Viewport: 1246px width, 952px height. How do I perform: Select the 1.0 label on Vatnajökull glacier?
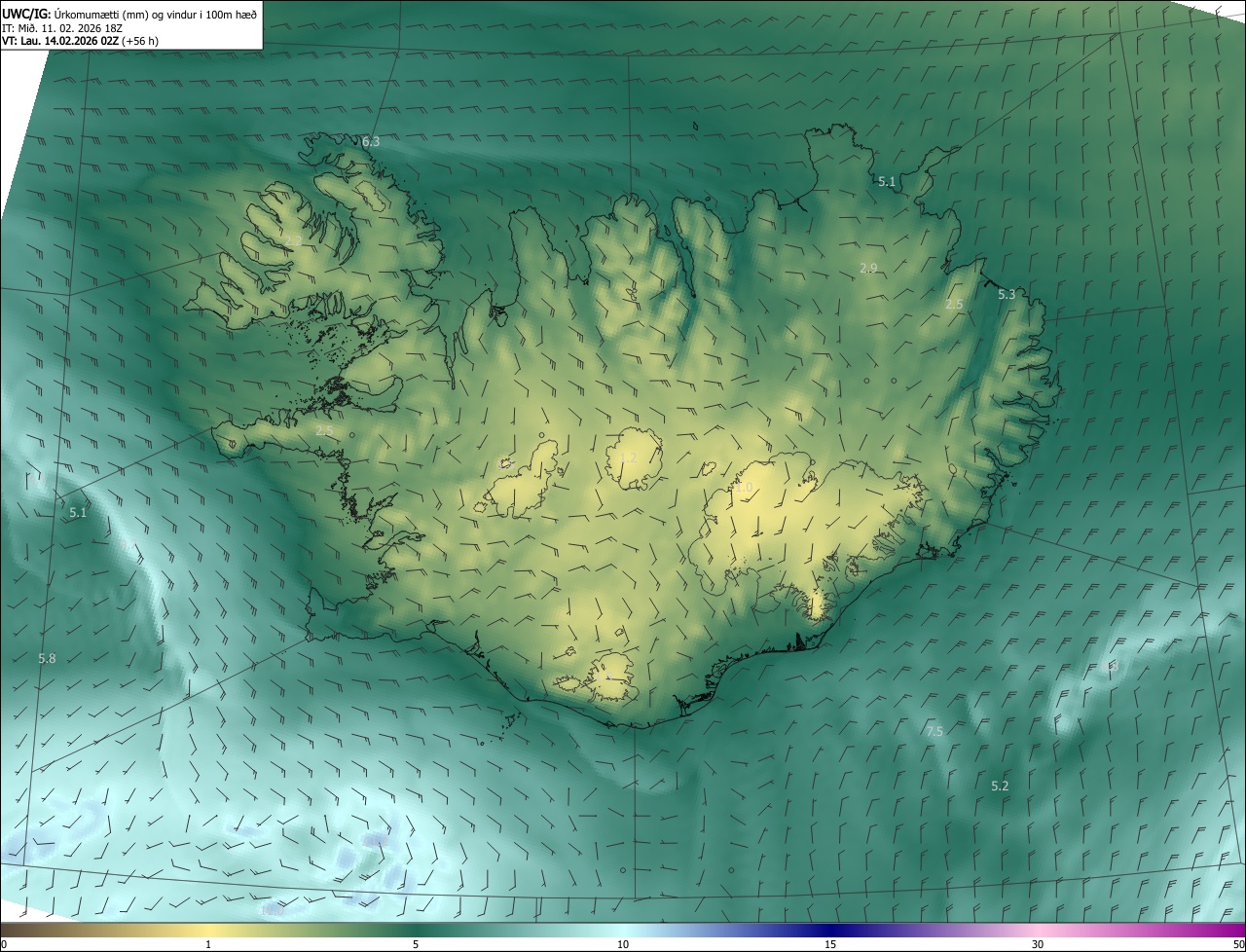click(745, 488)
